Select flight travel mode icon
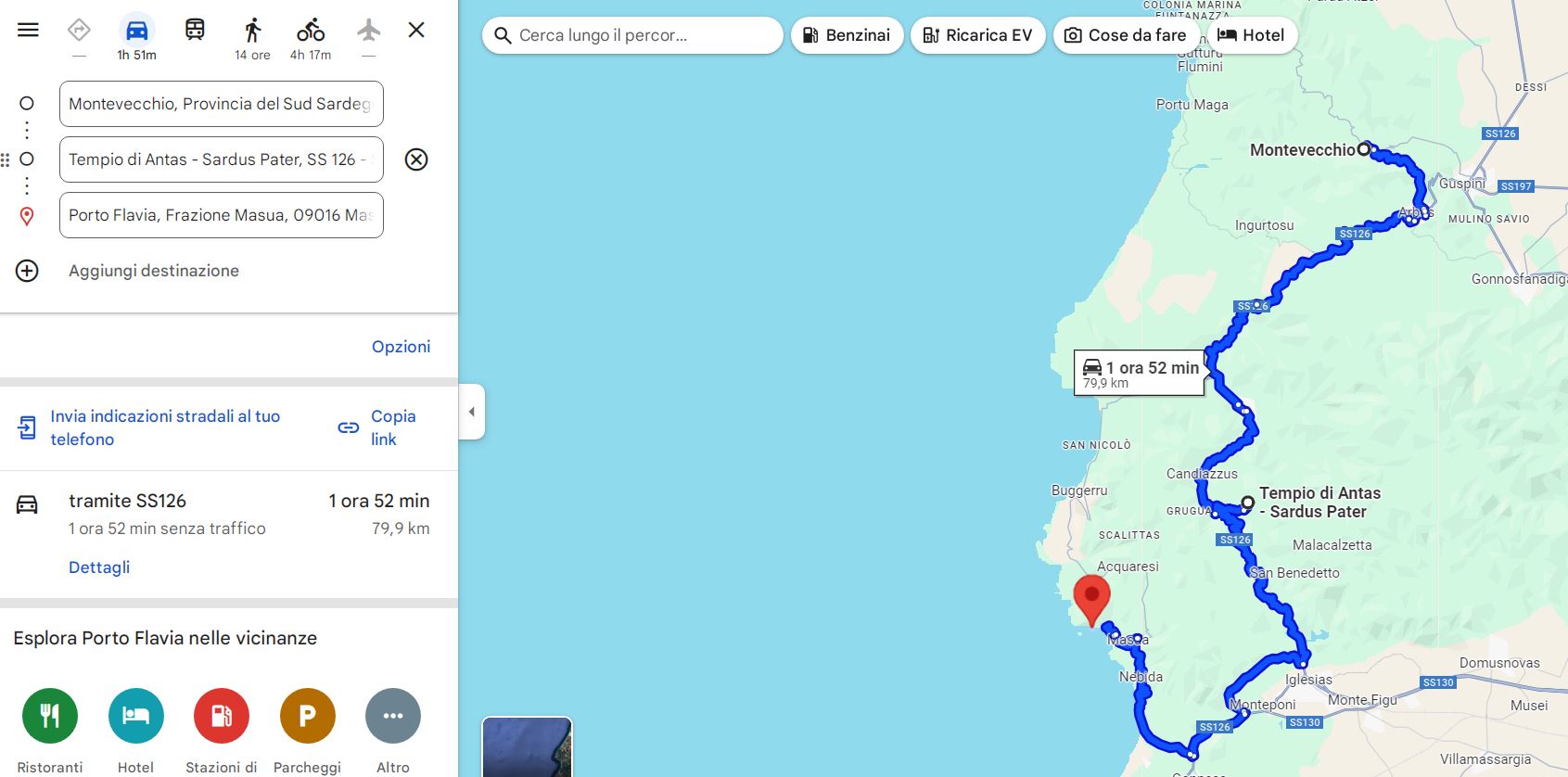Screen dimensions: 1568x777 click(368, 31)
